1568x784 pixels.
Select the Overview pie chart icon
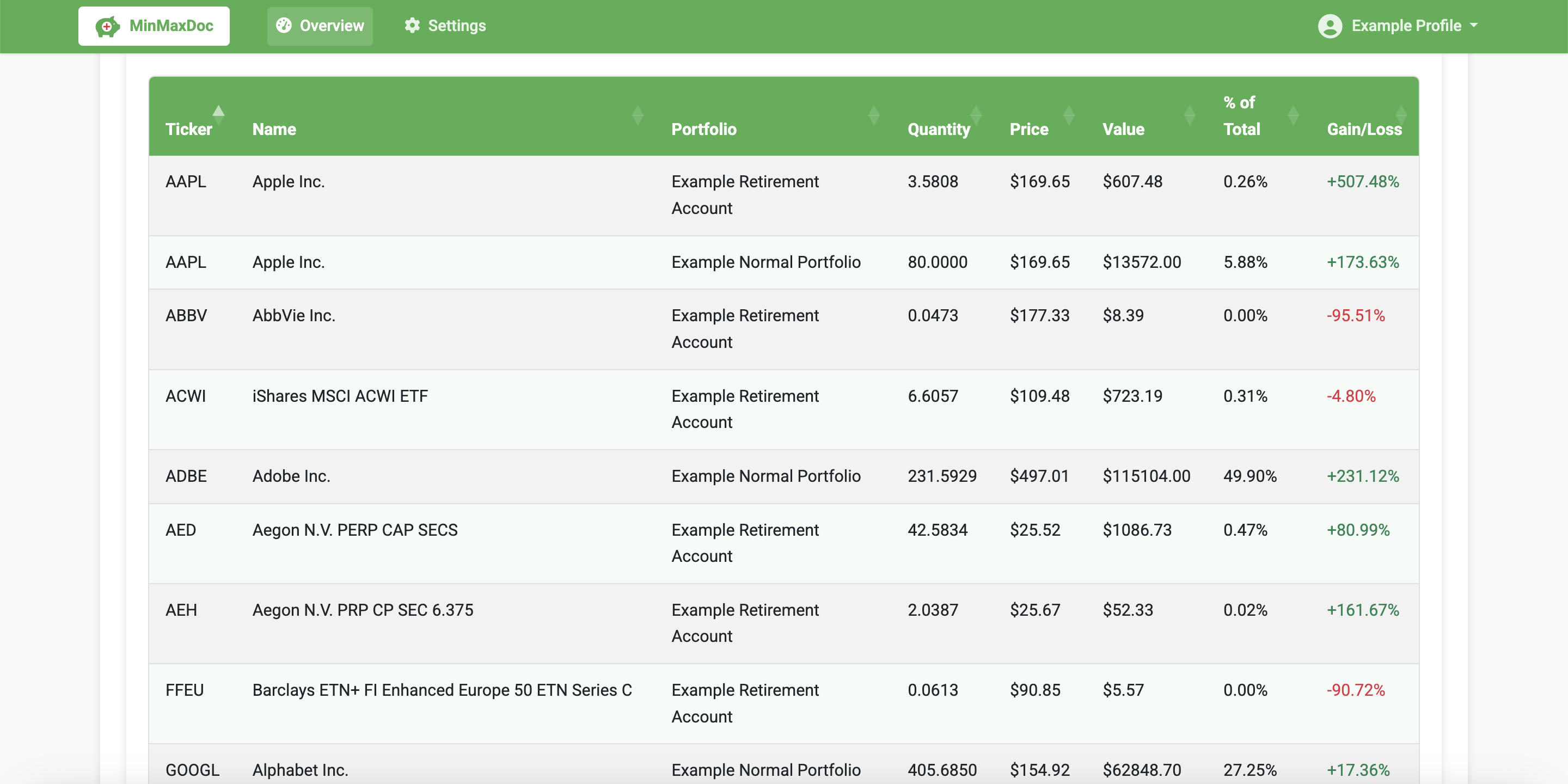[x=284, y=26]
